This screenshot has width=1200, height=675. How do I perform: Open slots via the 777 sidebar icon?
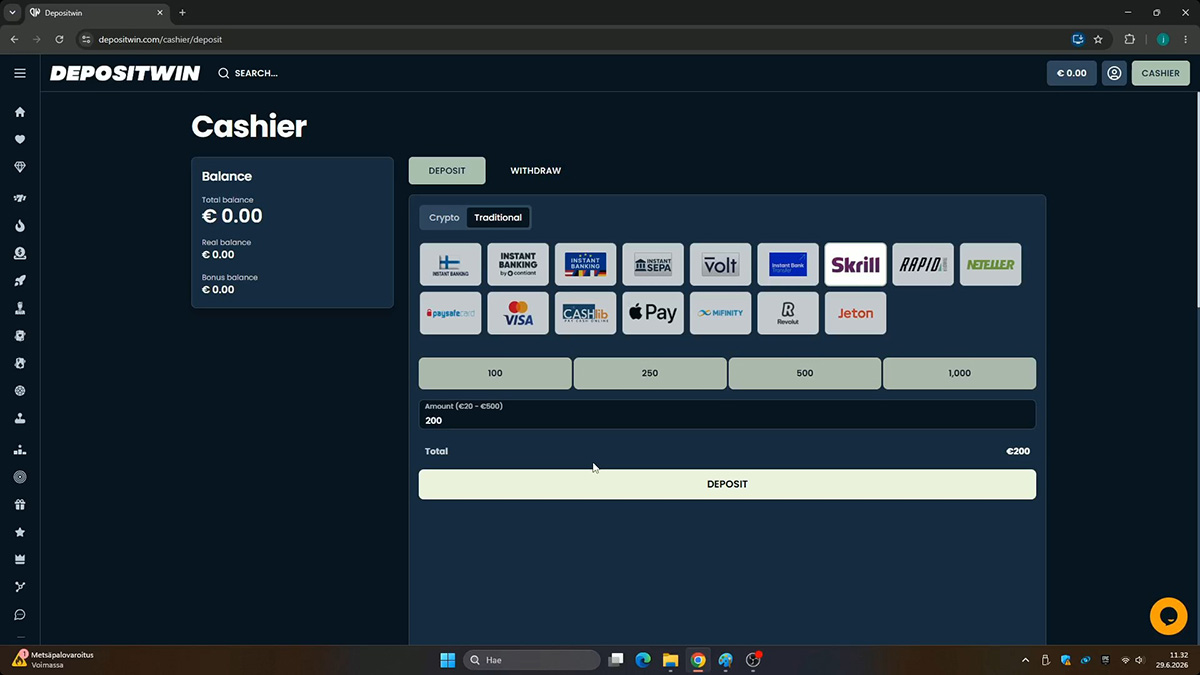click(x=20, y=198)
